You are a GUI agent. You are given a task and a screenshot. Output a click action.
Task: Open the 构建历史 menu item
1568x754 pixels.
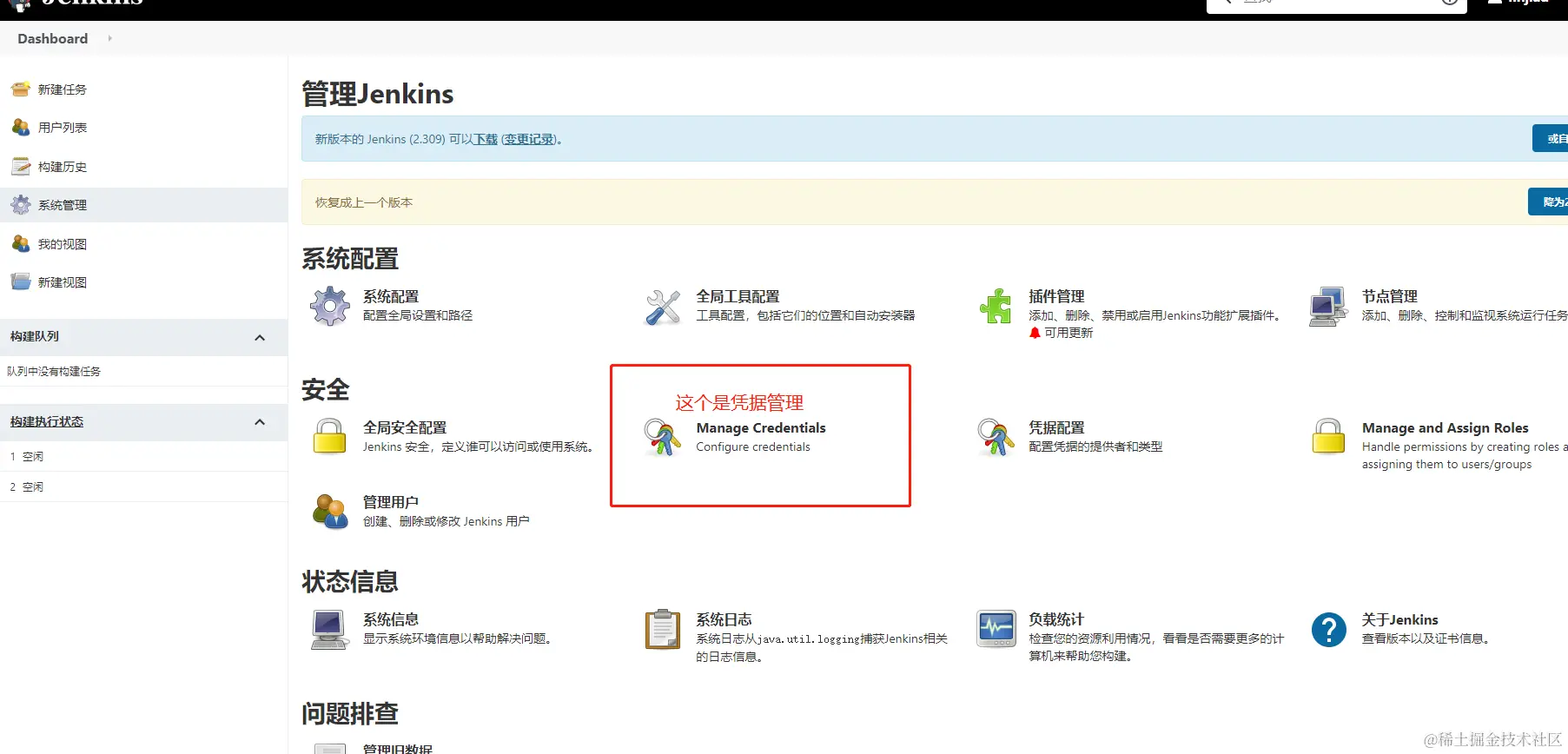pyautogui.click(x=63, y=167)
